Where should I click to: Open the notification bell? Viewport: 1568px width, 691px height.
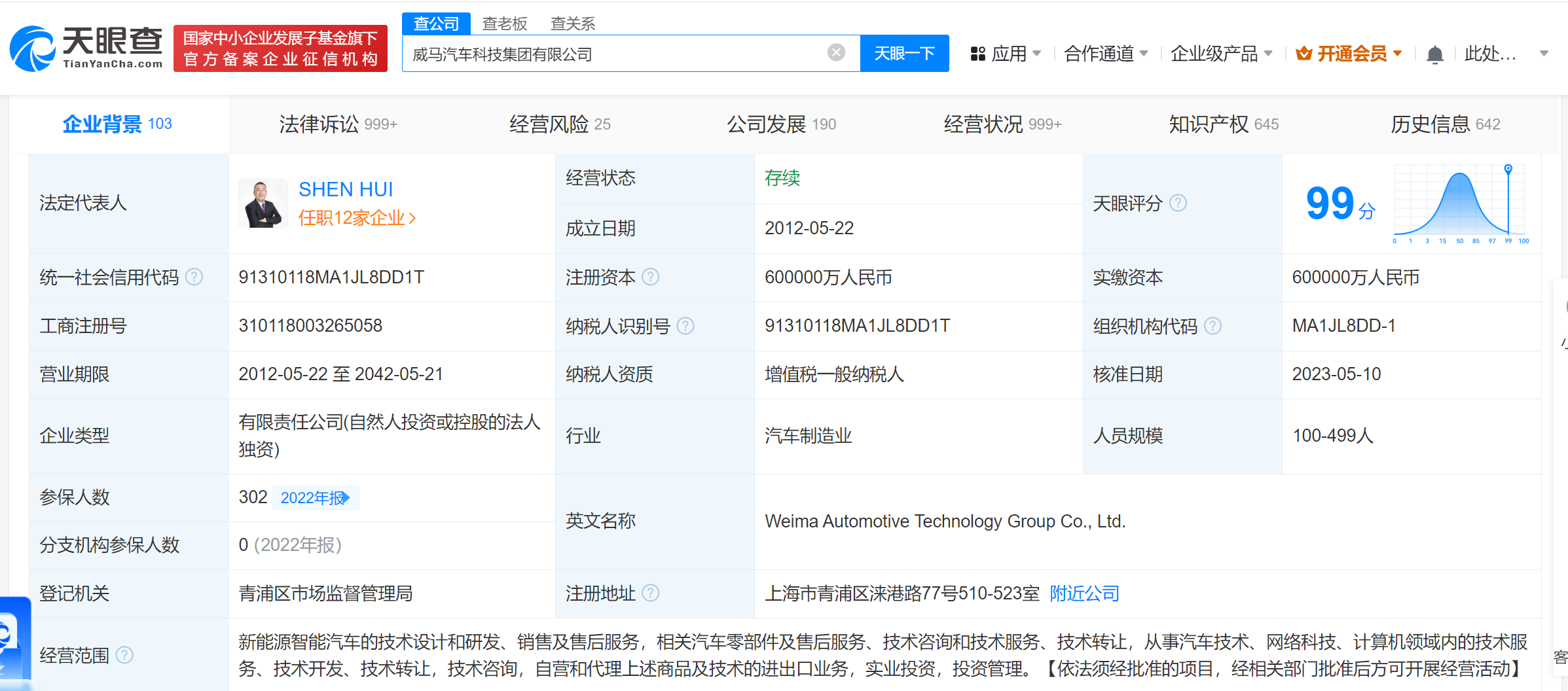(1434, 54)
